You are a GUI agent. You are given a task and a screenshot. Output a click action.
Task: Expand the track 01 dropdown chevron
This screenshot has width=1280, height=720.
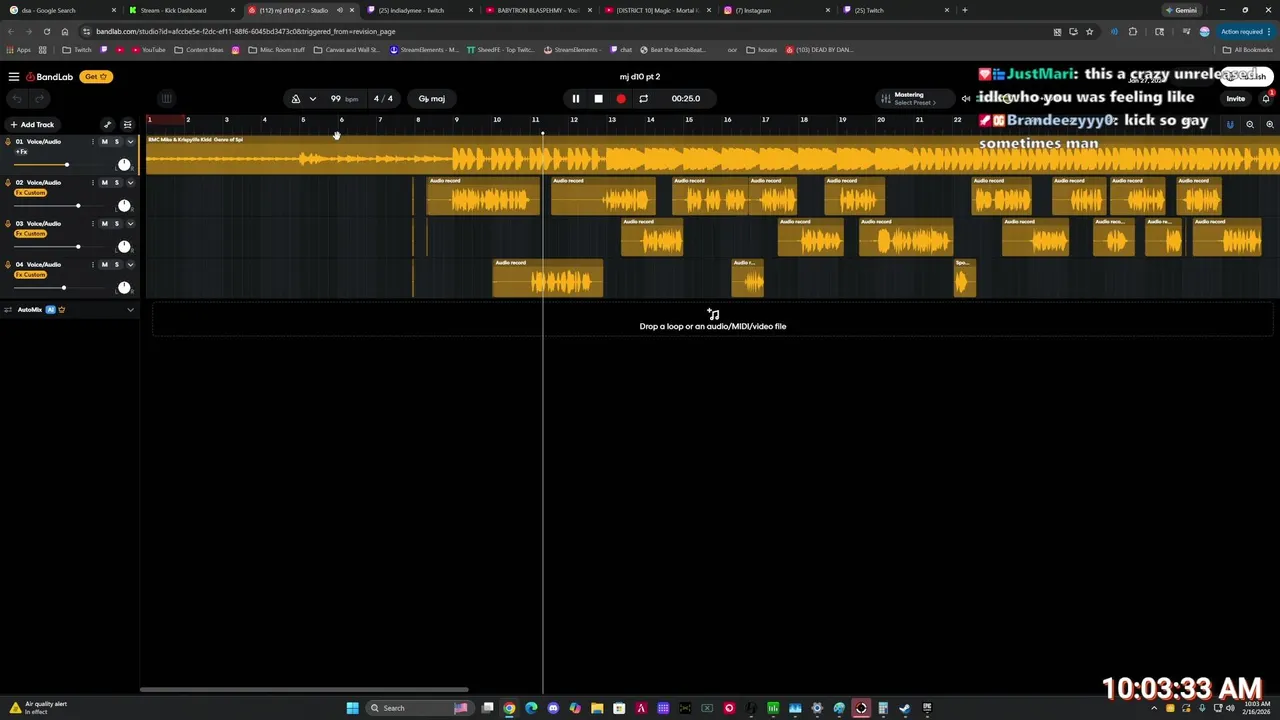(130, 142)
